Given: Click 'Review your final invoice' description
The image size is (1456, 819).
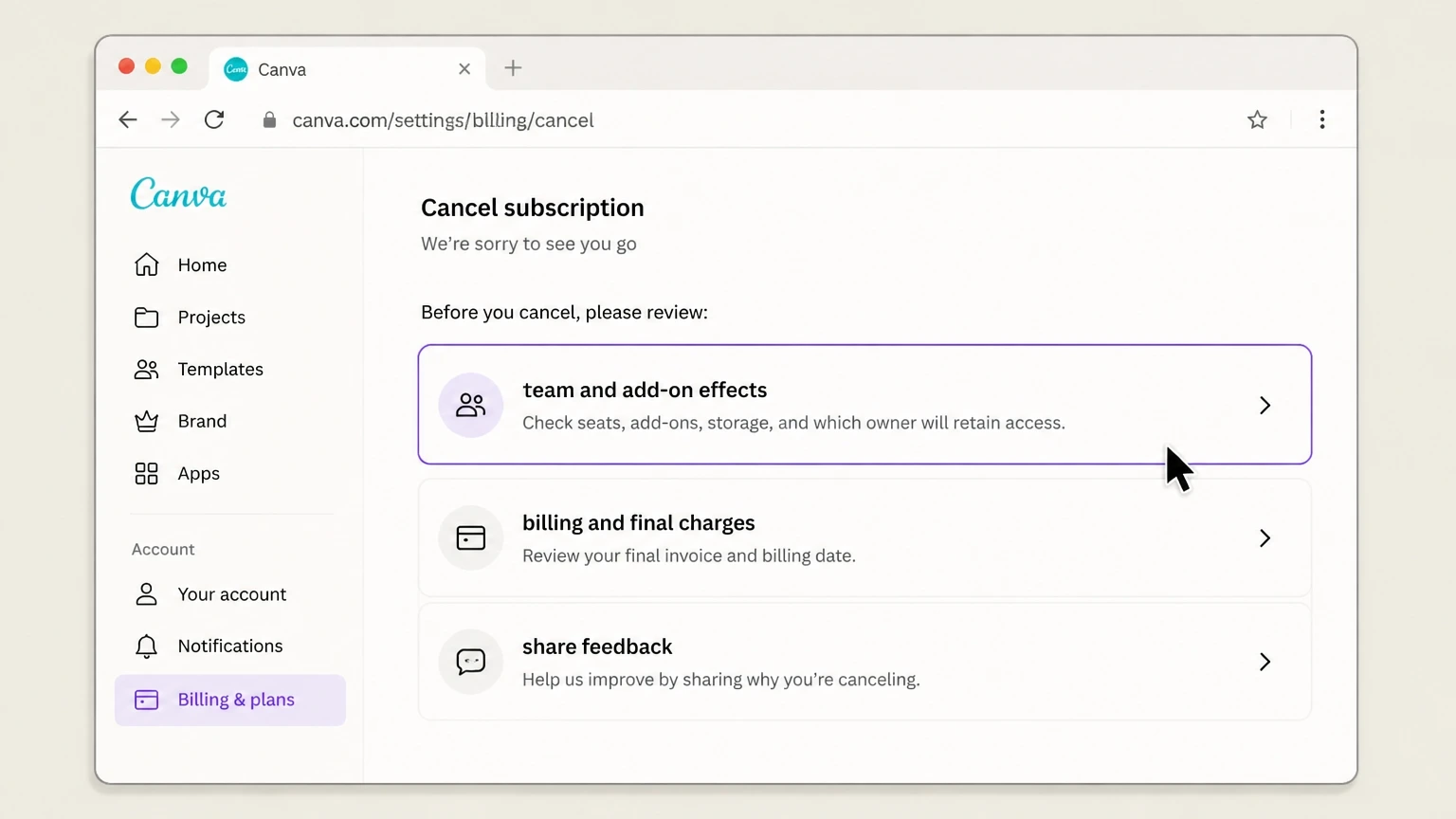Looking at the screenshot, I should coord(689,555).
